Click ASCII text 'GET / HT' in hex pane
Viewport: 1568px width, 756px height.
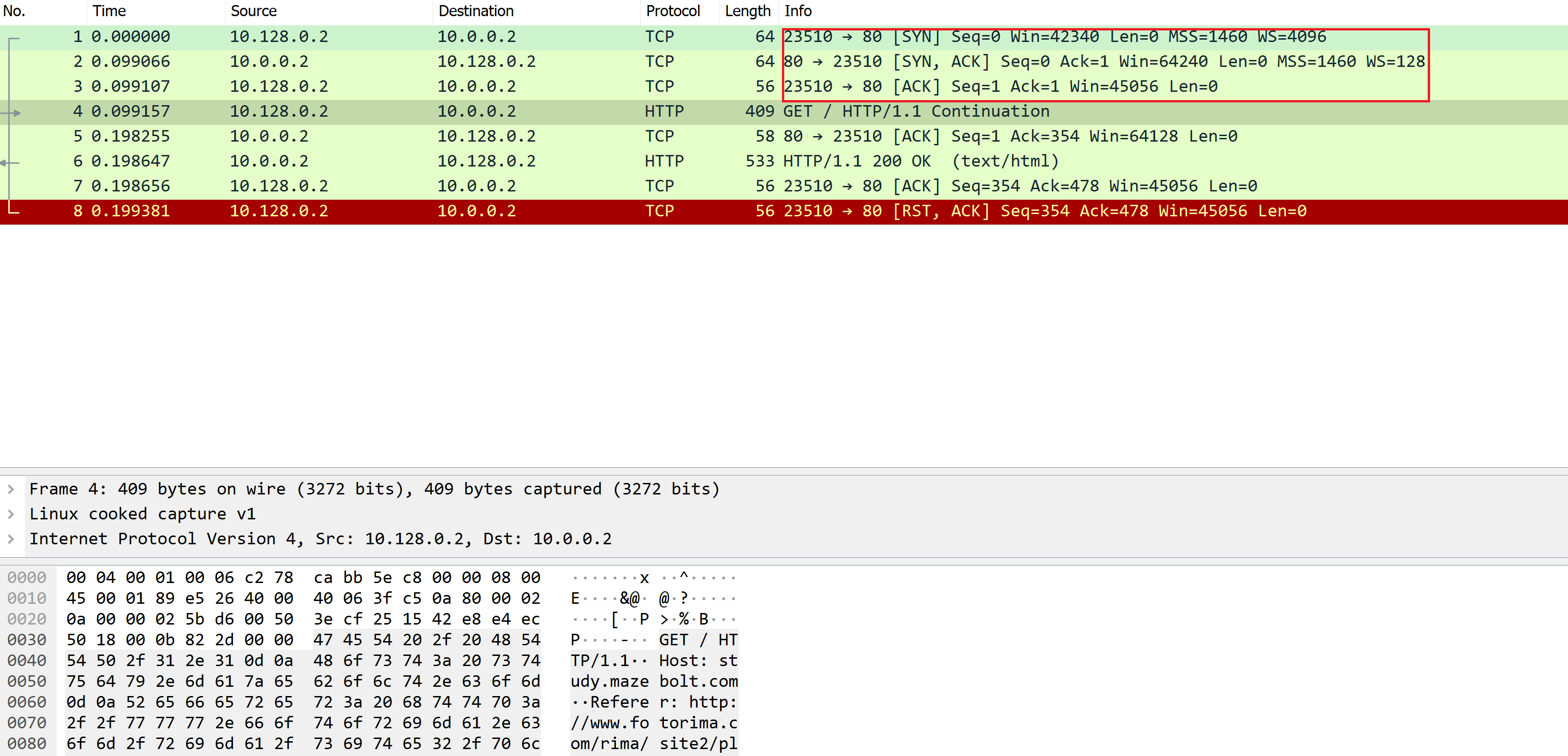click(698, 640)
